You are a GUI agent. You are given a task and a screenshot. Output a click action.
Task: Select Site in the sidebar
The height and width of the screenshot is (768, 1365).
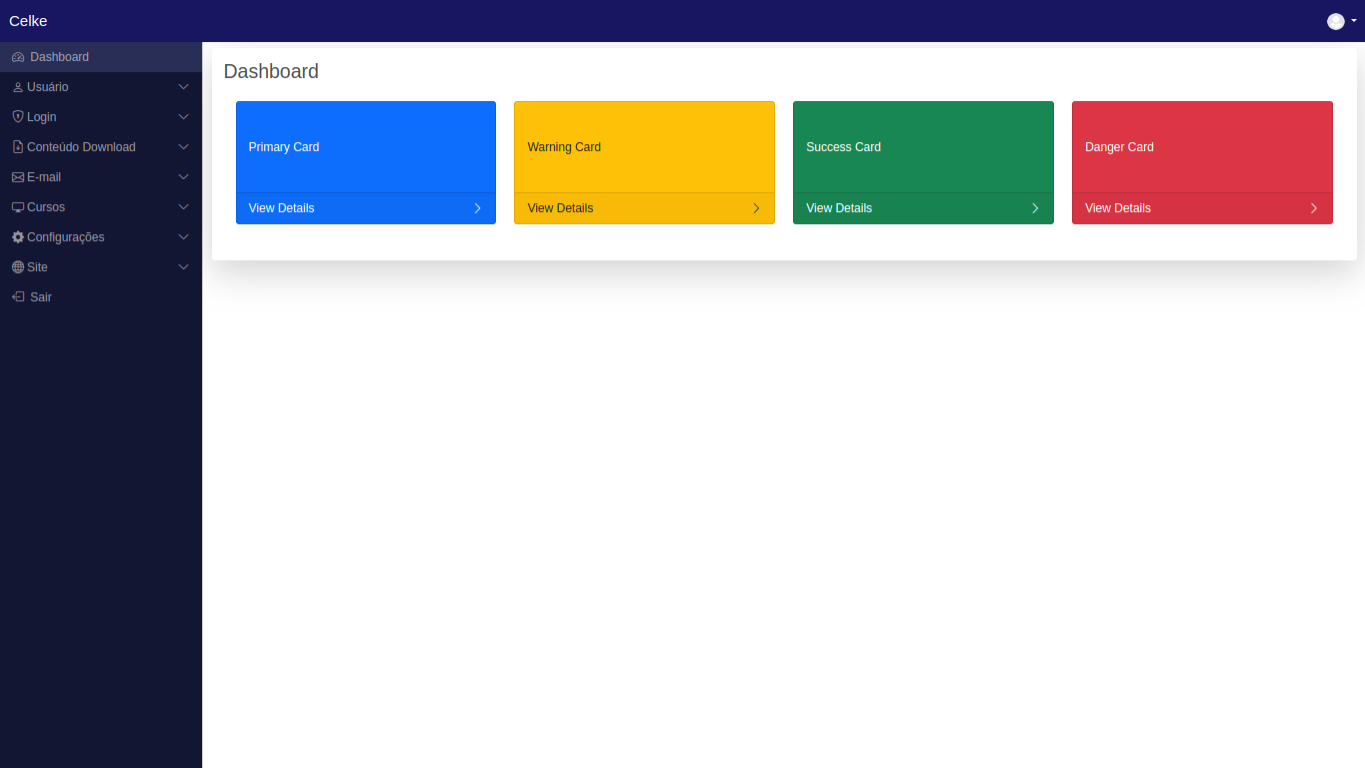point(101,267)
